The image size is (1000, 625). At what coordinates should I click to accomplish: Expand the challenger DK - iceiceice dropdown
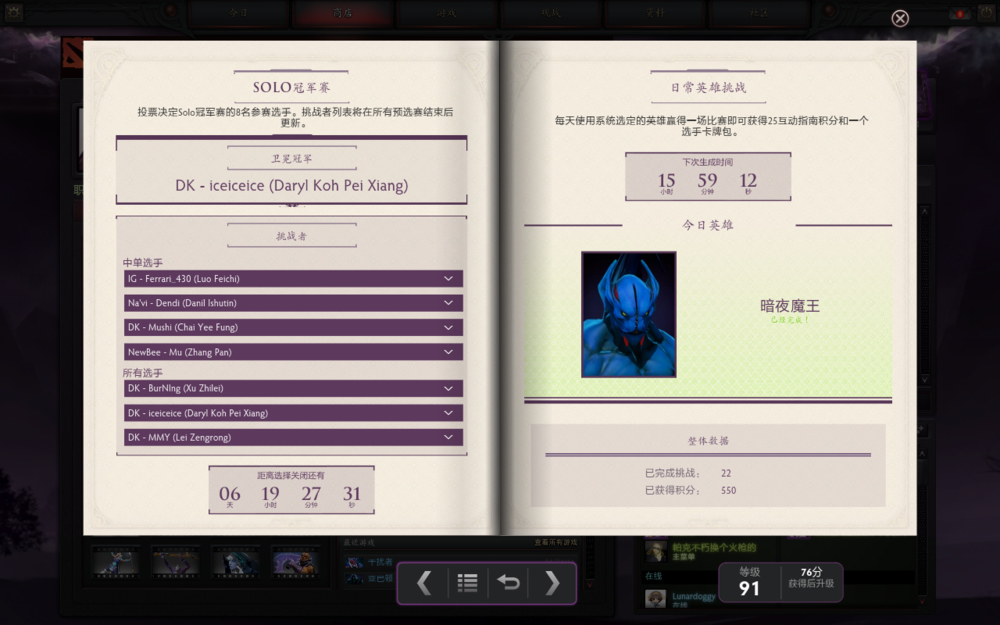293,413
